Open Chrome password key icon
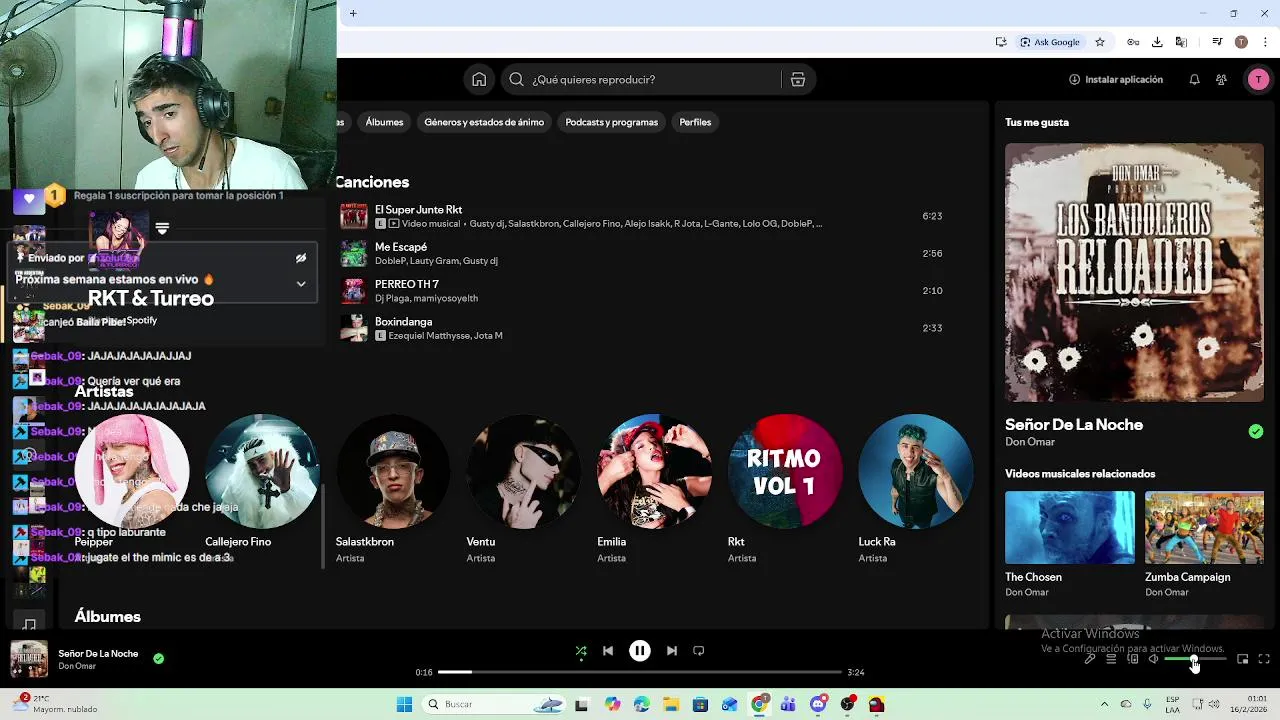The height and width of the screenshot is (720, 1280). pyautogui.click(x=1133, y=42)
